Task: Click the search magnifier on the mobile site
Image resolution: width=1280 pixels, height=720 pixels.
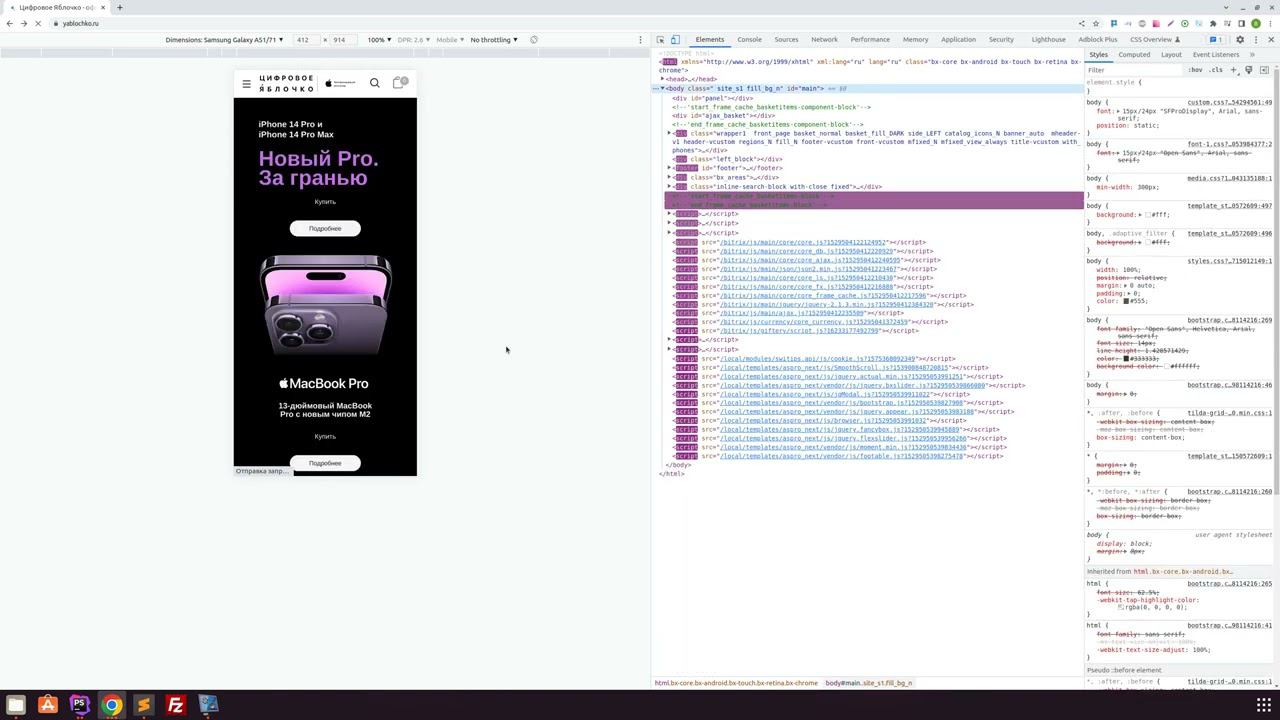Action: [x=375, y=83]
